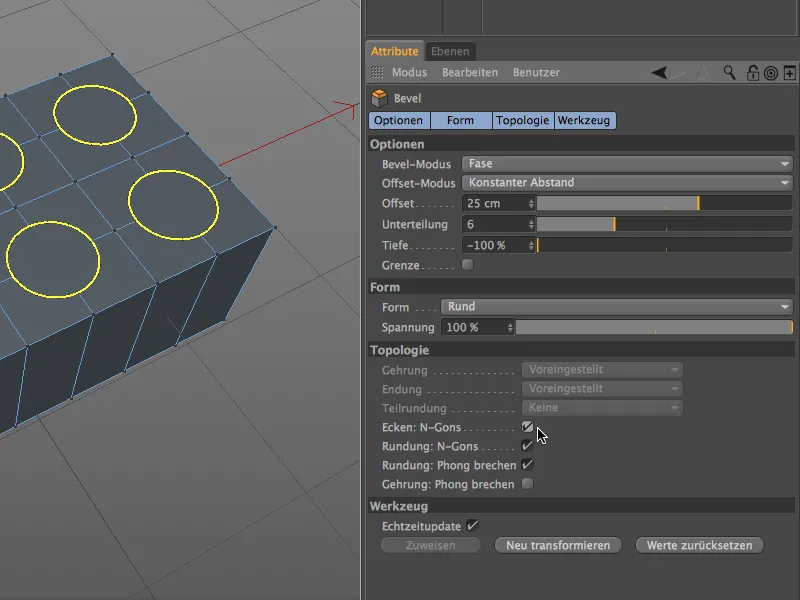
Task: Click the Tiefe slider bar
Action: click(x=664, y=245)
